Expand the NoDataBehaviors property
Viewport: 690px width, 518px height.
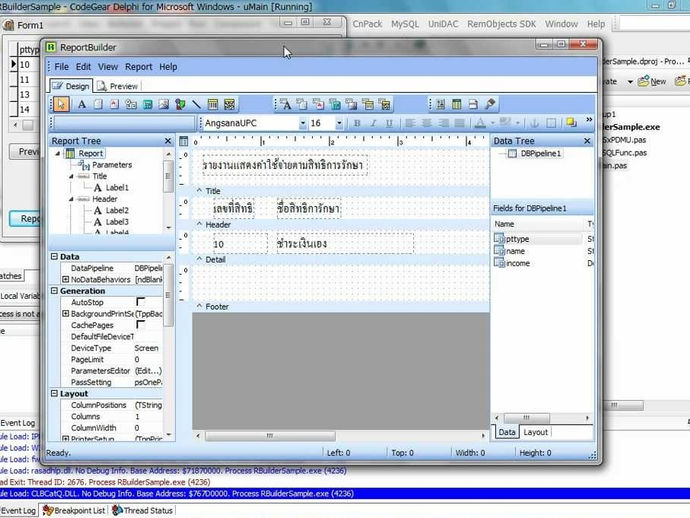tap(66, 279)
